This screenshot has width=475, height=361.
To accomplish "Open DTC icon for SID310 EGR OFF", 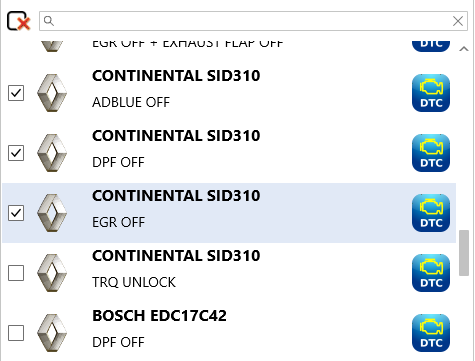I will 431,213.
